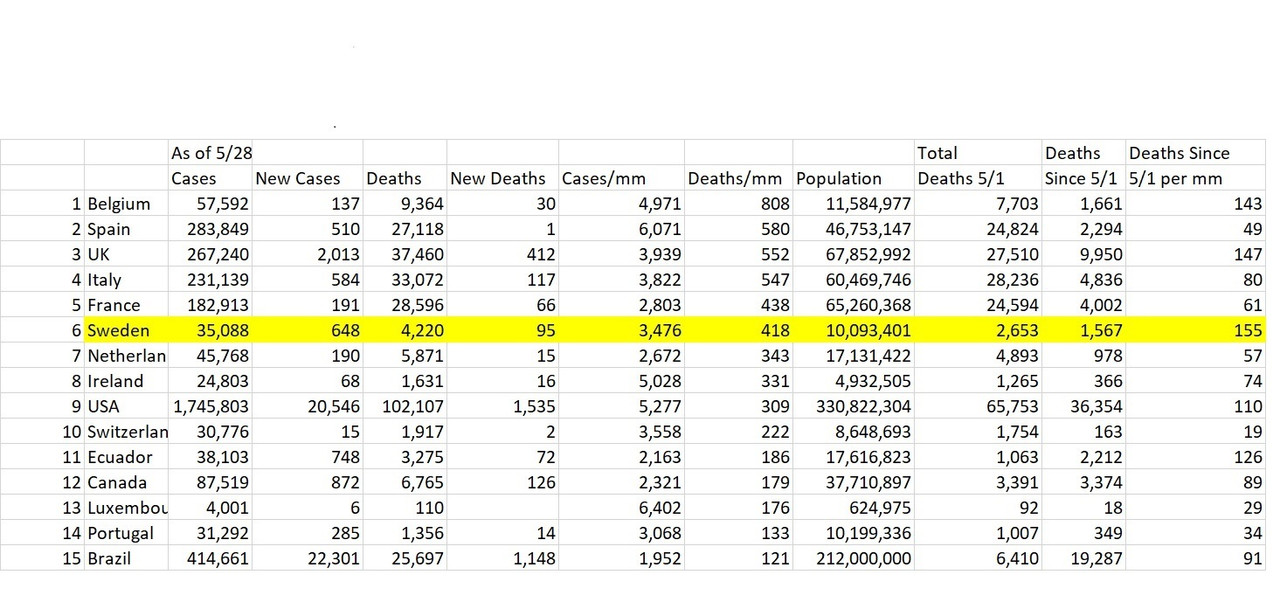Select Sweden's deaths value 4,220
This screenshot has height=616, width=1280.
tap(404, 330)
